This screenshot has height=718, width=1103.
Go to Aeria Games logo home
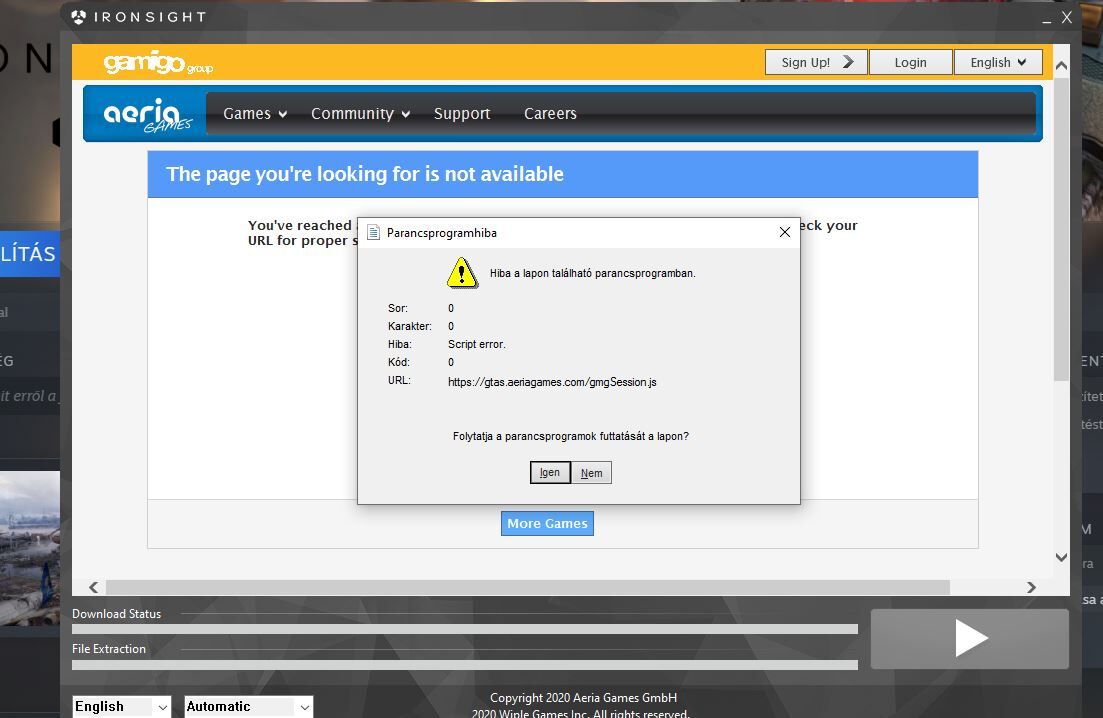(x=148, y=115)
